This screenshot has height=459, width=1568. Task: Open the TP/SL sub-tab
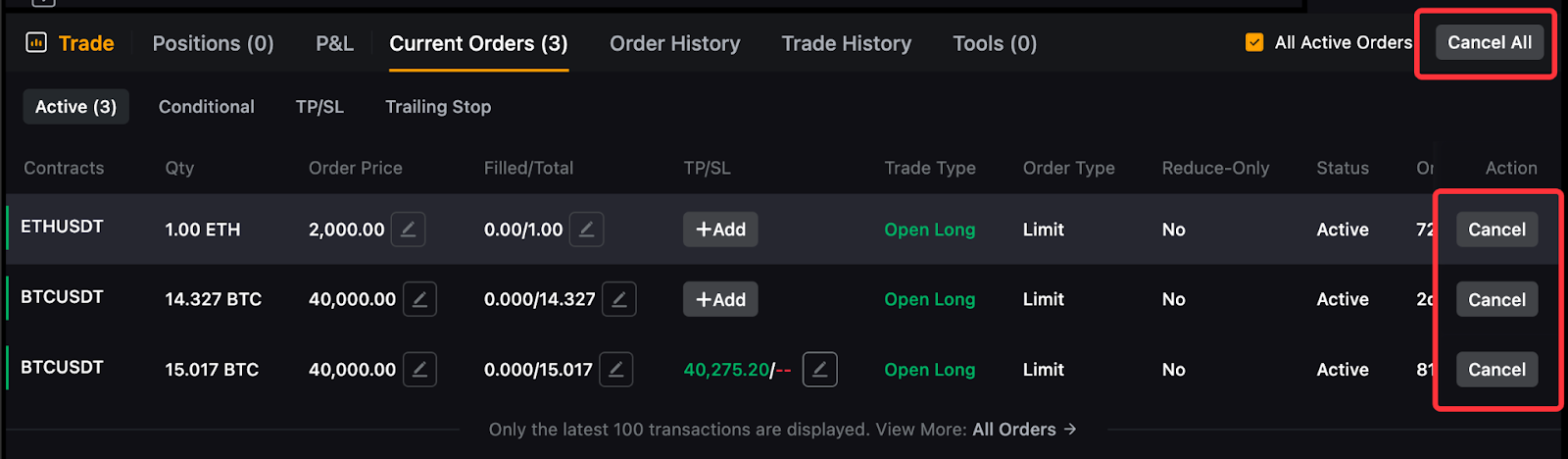click(x=319, y=107)
